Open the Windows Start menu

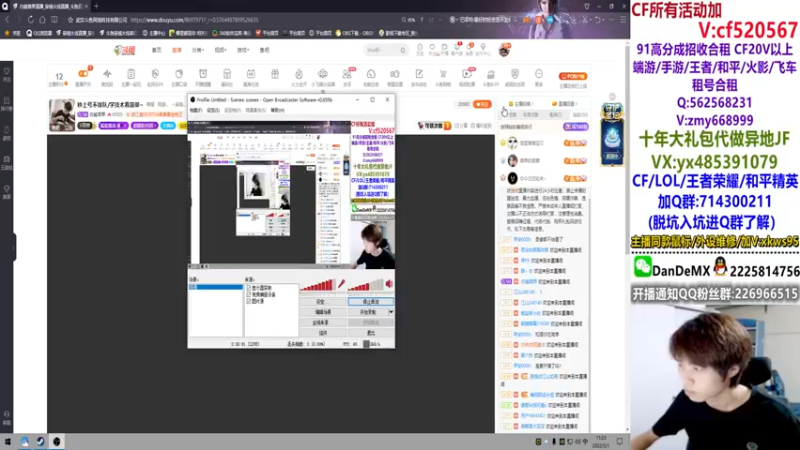pyautogui.click(x=8, y=441)
